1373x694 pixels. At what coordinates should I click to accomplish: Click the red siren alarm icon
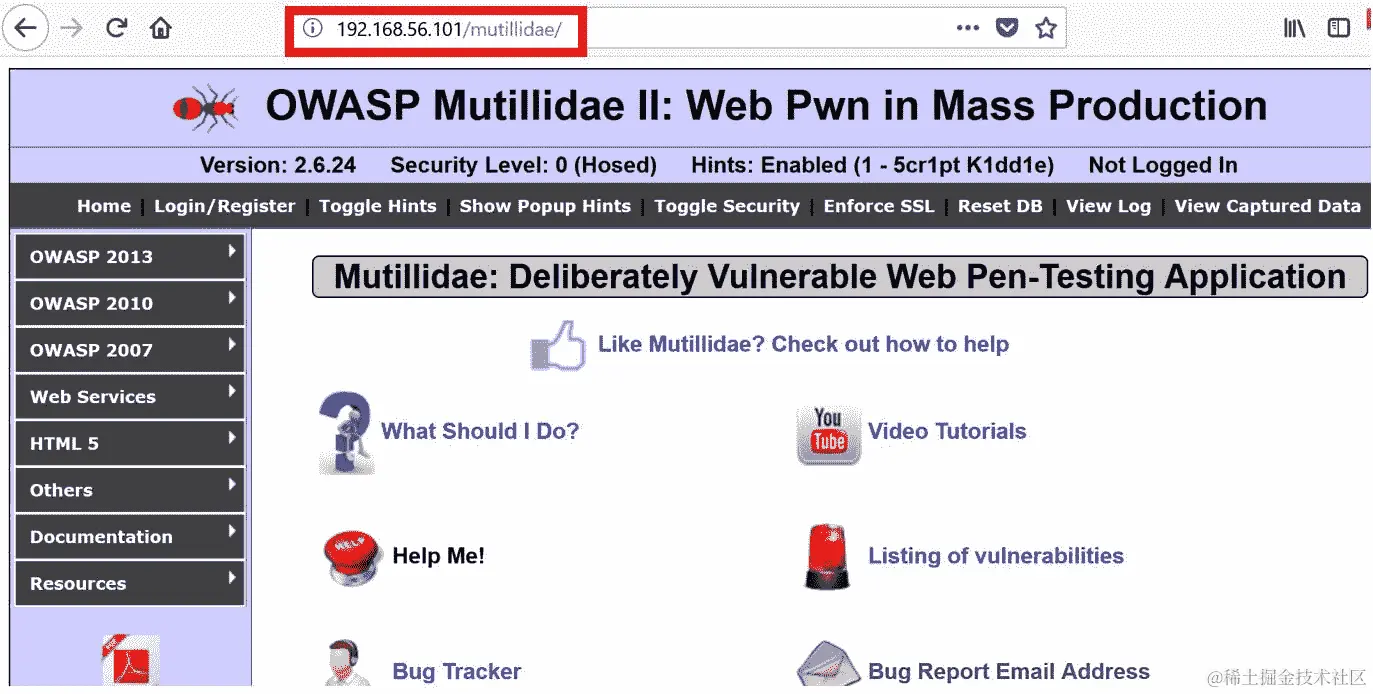tap(827, 557)
